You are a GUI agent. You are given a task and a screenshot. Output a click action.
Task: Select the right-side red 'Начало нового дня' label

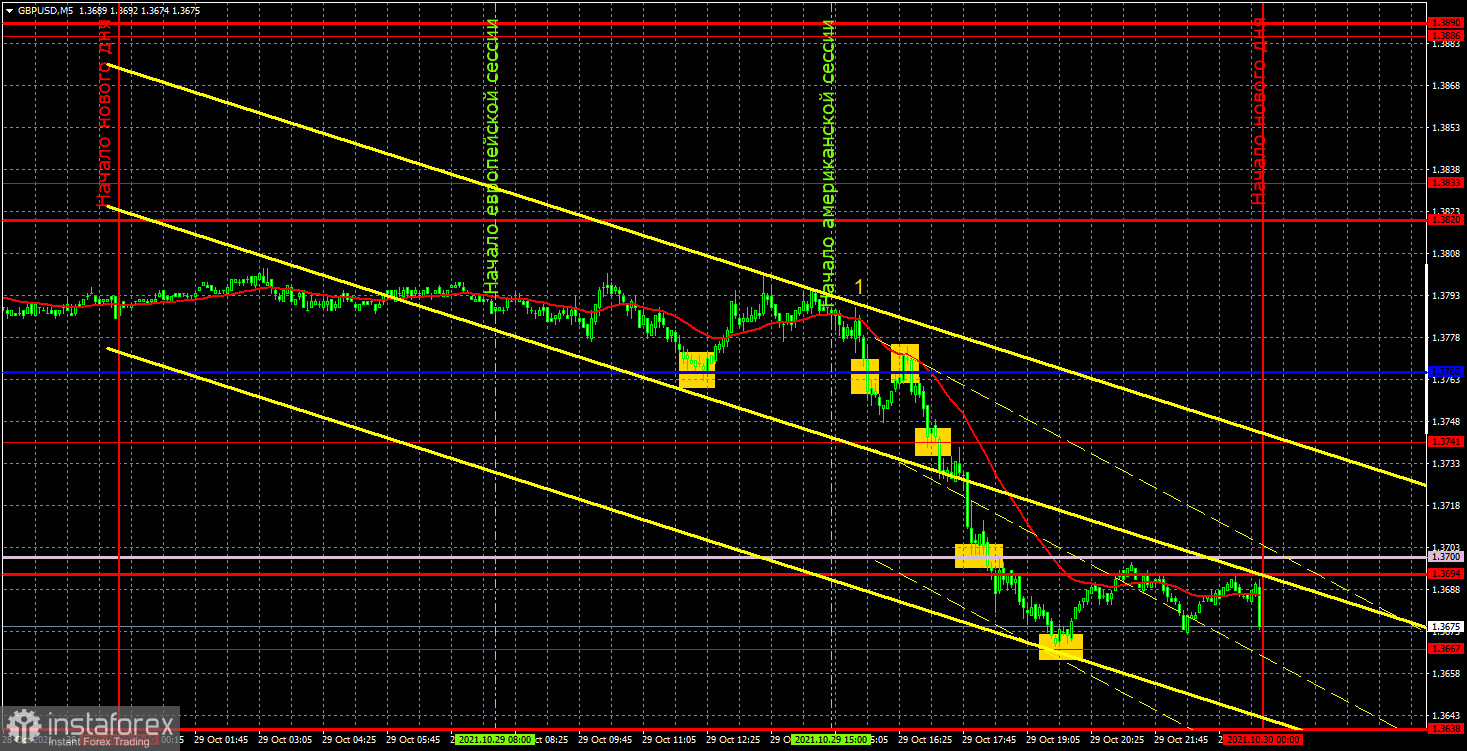pos(1258,111)
